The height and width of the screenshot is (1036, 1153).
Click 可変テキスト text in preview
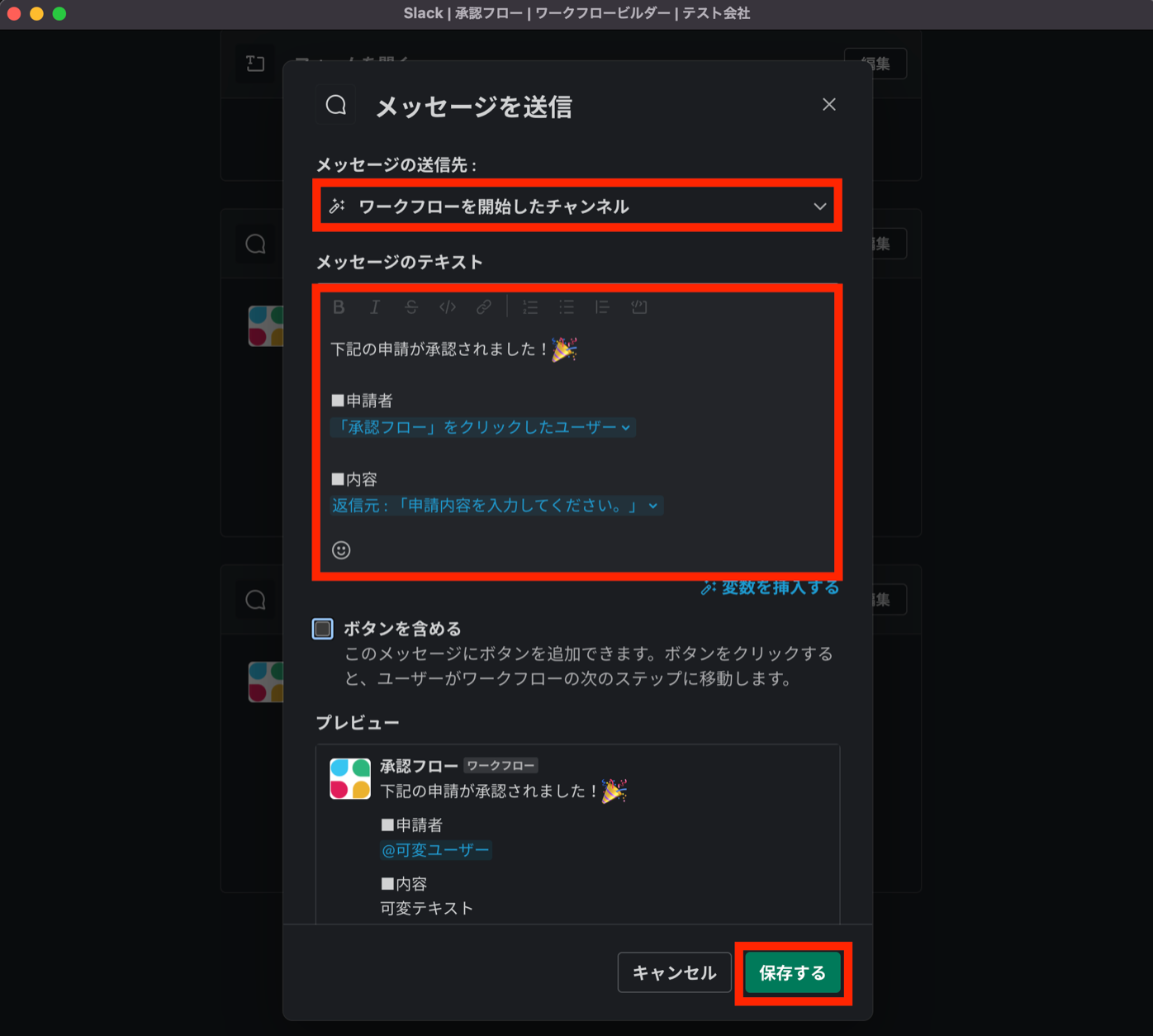(x=426, y=908)
